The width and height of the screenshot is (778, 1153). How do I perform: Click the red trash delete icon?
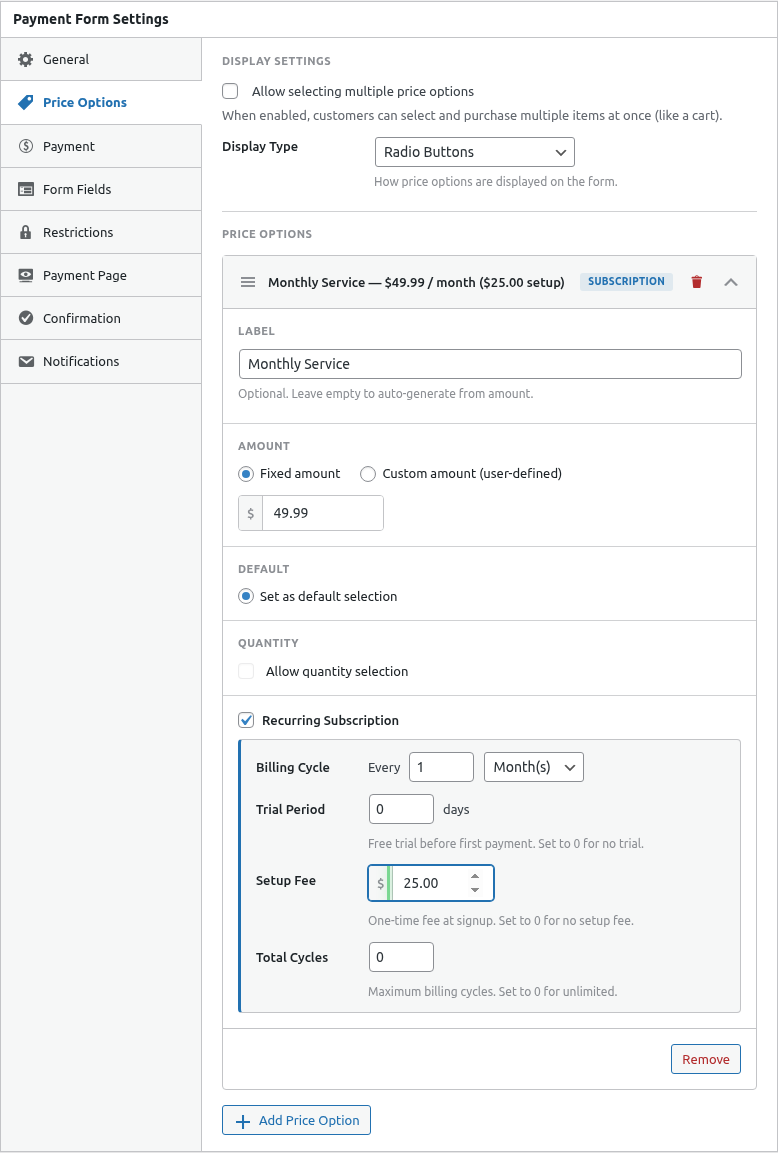(x=697, y=282)
